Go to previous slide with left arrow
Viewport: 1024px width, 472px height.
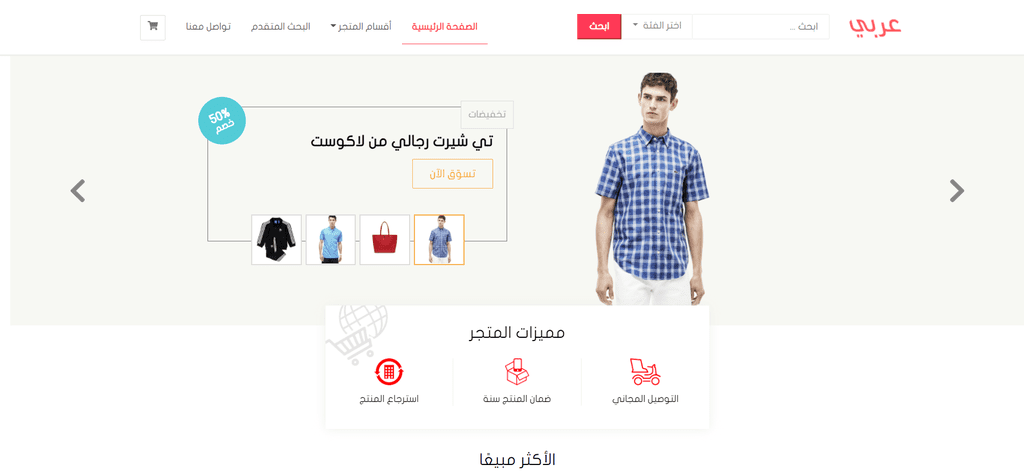[x=78, y=191]
